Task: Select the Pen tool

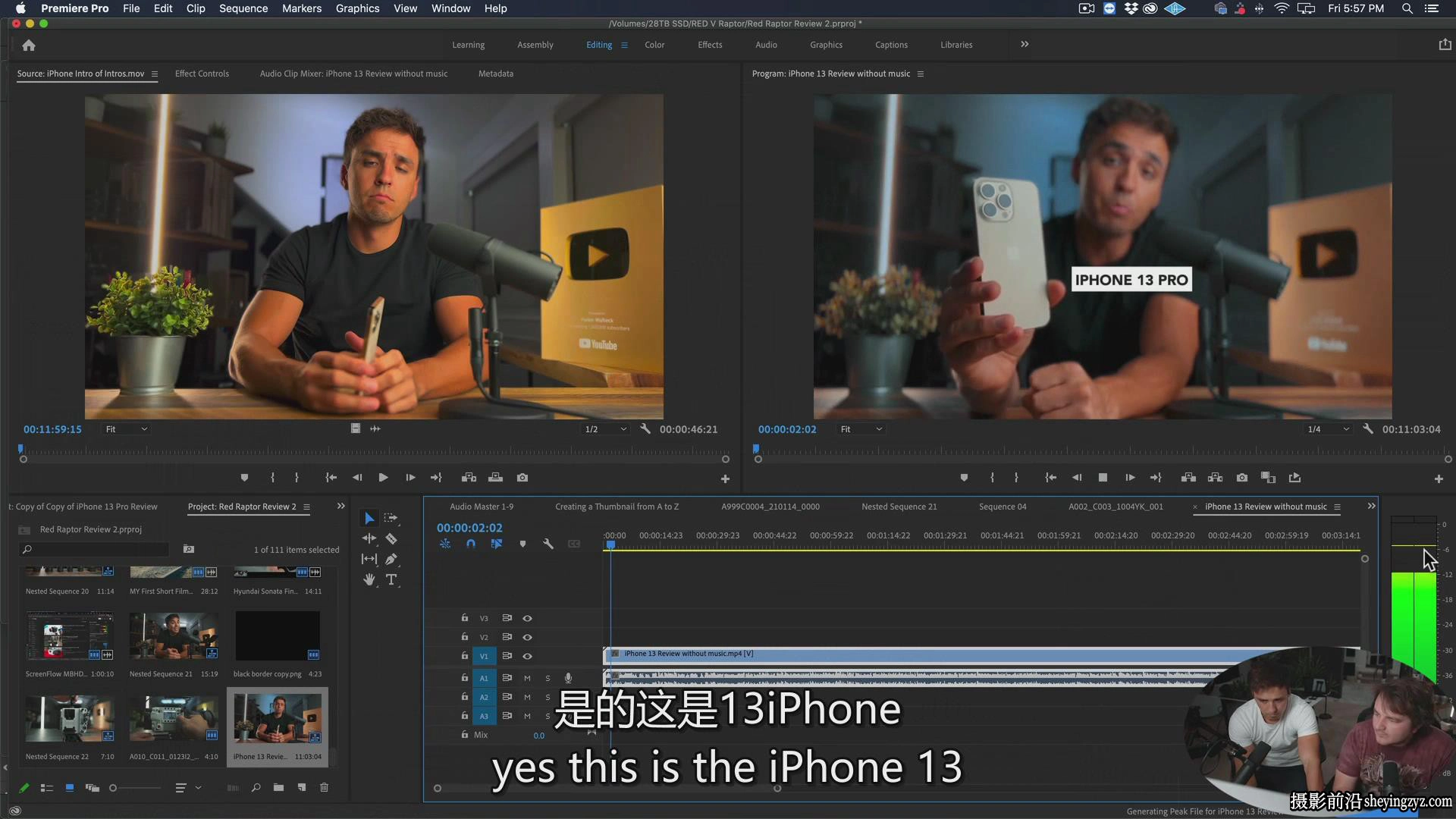Action: 391,559
